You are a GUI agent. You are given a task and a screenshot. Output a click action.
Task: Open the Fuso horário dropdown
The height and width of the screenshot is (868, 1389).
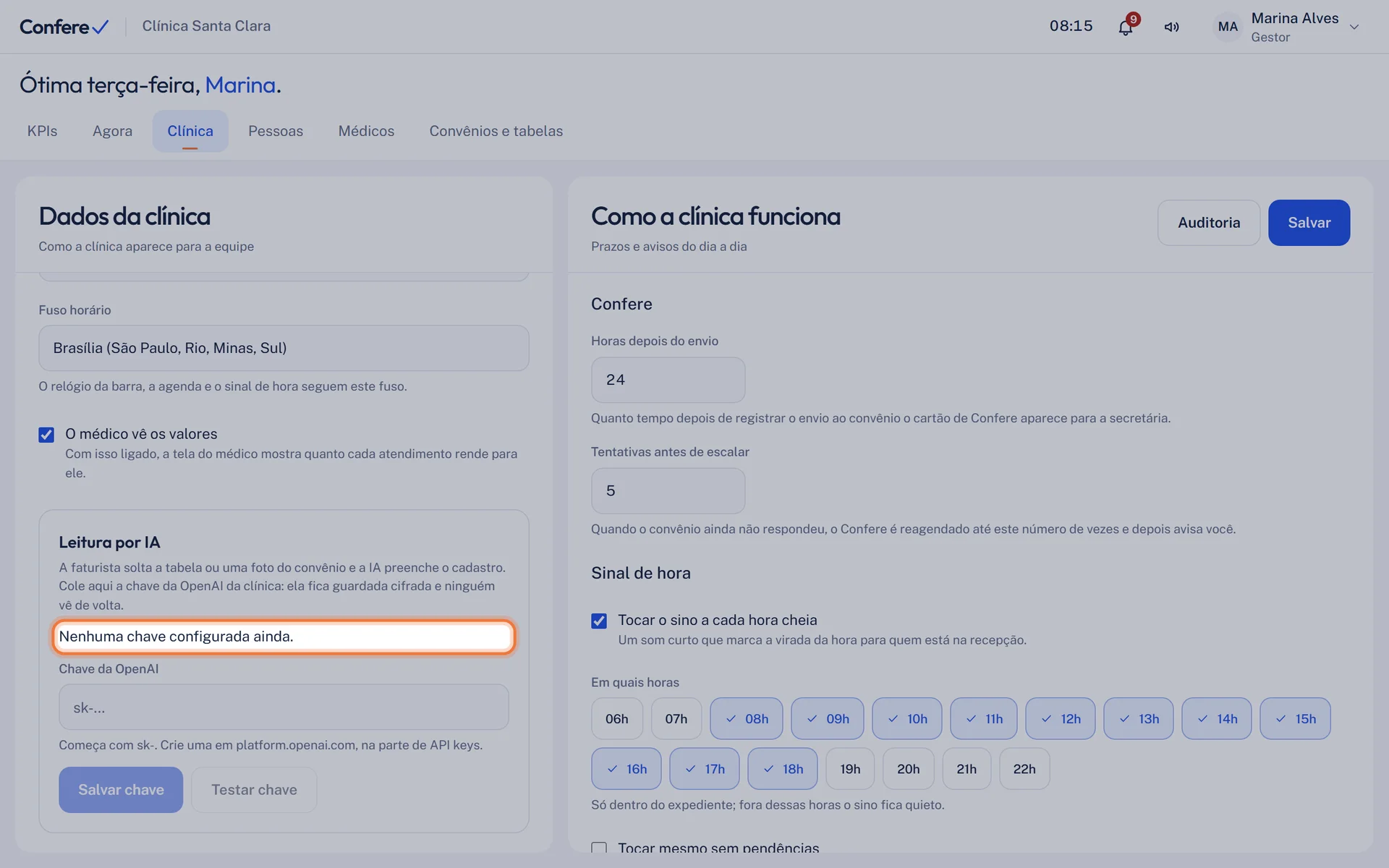(x=284, y=348)
